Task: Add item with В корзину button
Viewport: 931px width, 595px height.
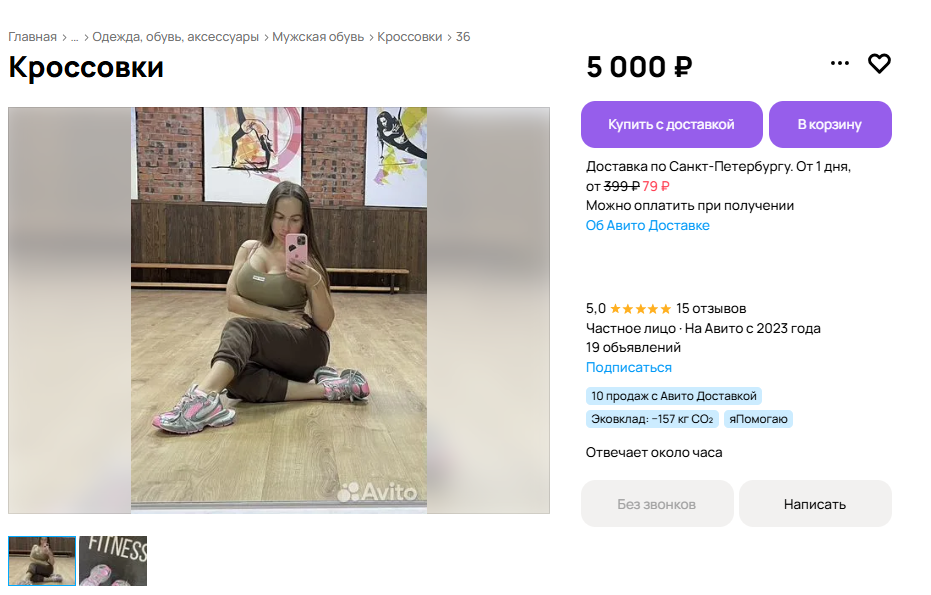Action: [x=829, y=125]
